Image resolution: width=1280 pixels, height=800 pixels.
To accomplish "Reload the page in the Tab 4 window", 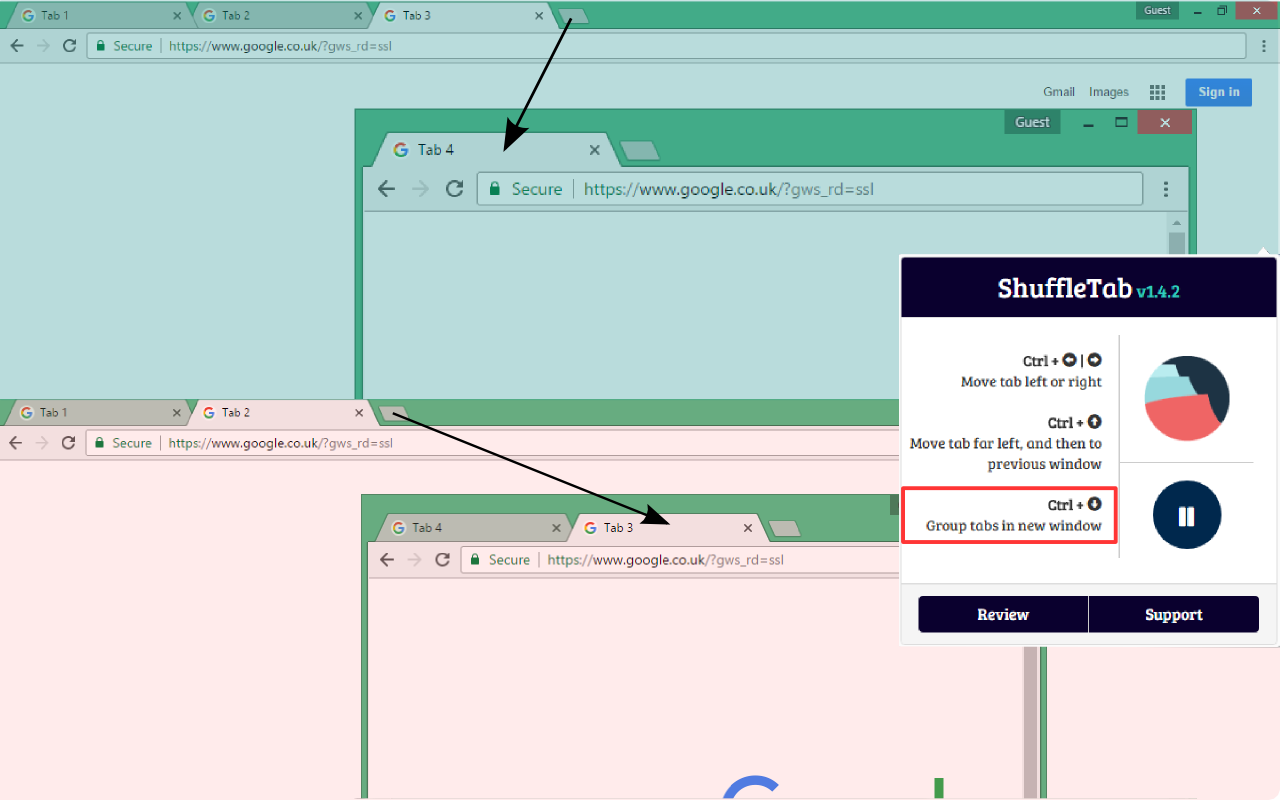I will 455,188.
